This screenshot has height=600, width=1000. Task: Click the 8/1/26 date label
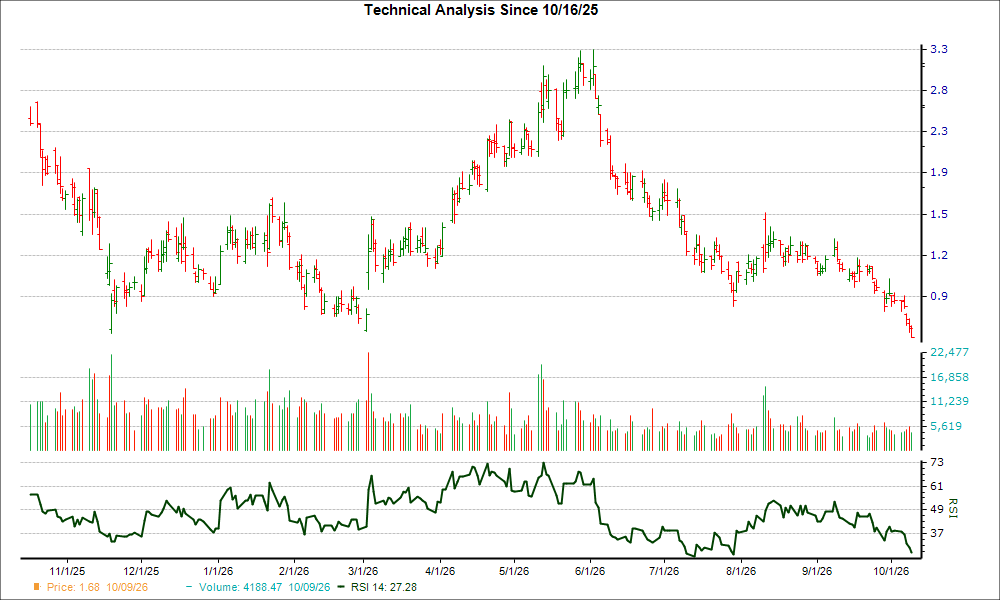pos(740,571)
